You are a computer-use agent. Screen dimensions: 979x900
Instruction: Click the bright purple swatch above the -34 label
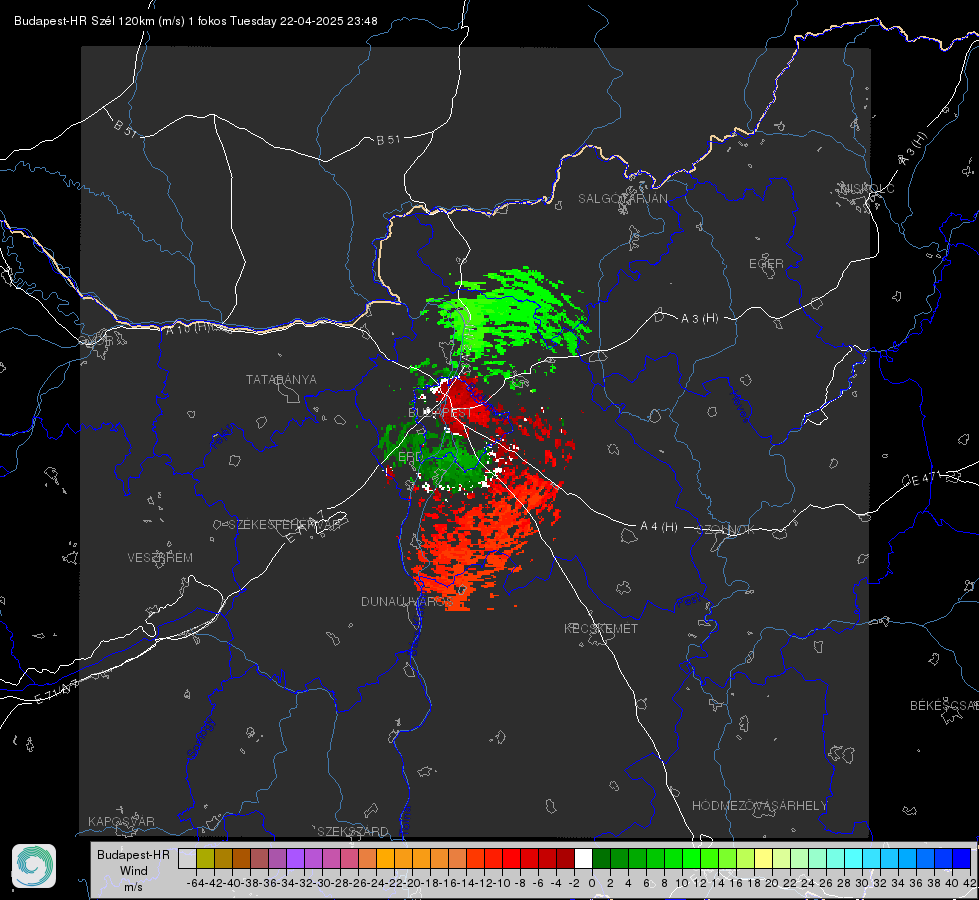pyautogui.click(x=295, y=858)
